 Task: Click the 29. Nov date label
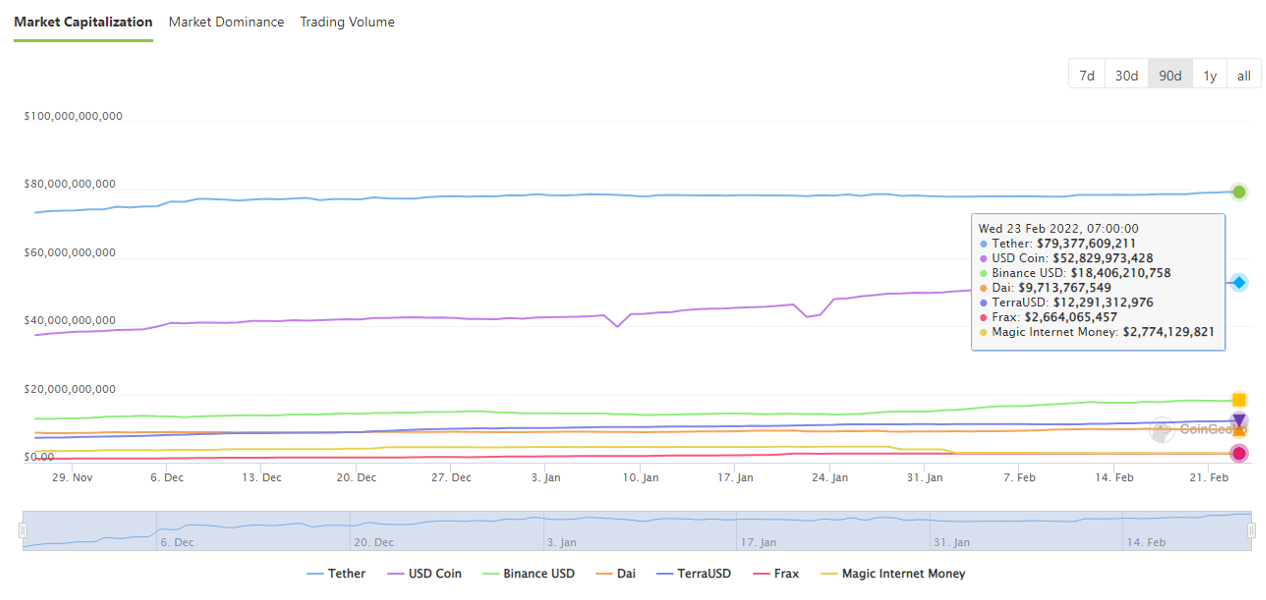(x=72, y=478)
